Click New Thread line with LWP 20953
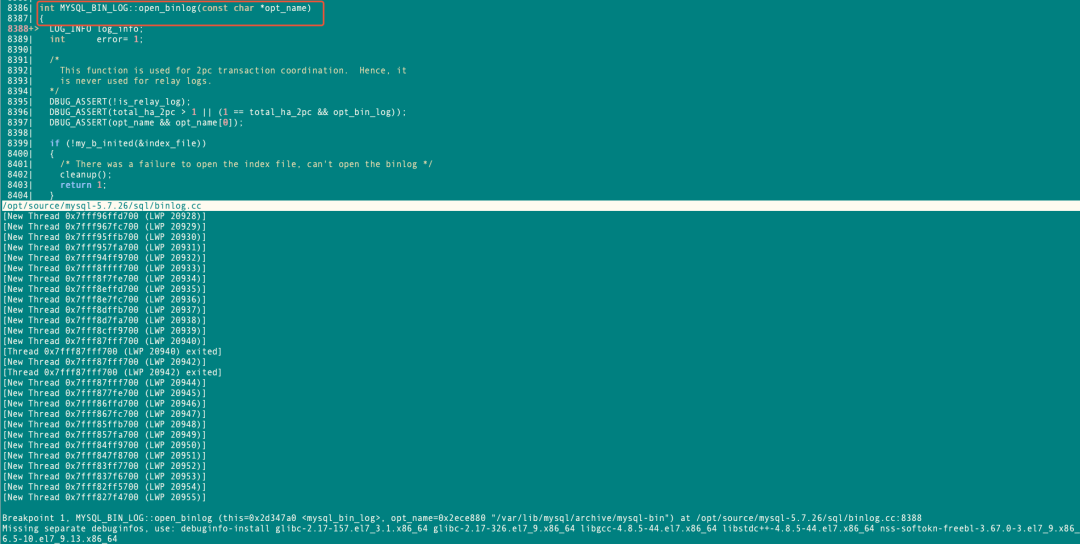 click(104, 477)
